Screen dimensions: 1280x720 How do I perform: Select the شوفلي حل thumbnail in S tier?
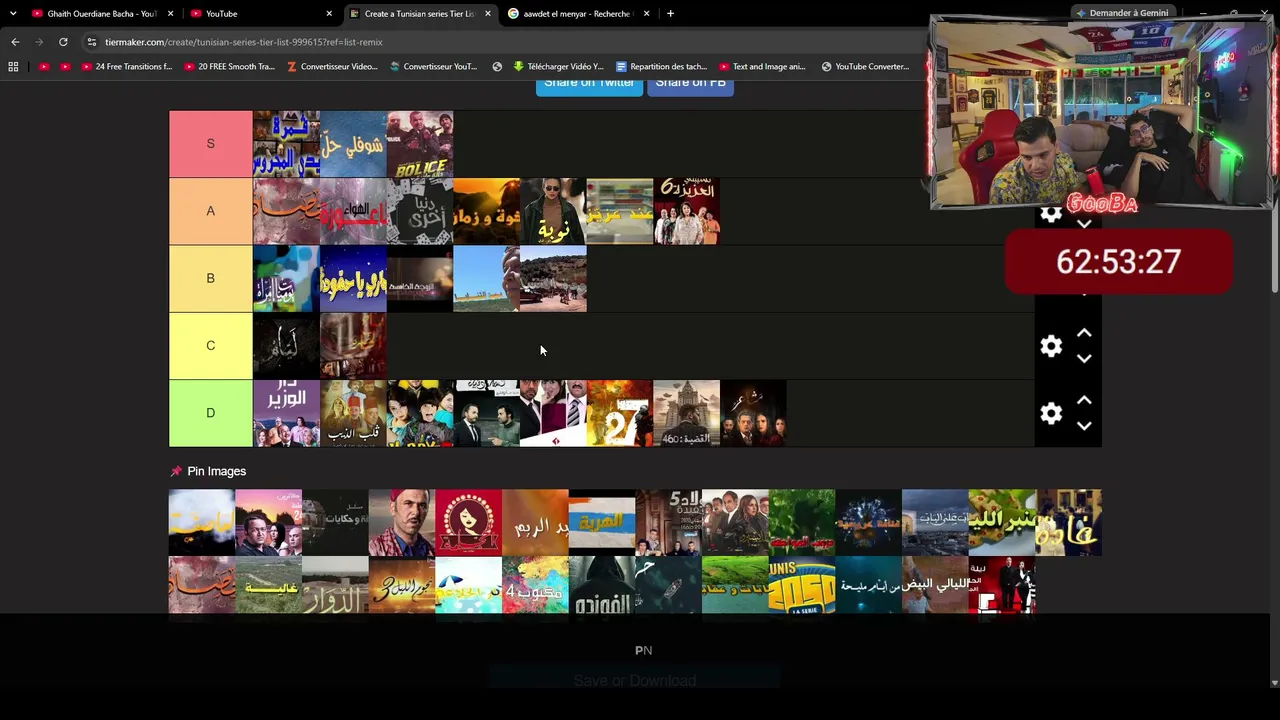(x=353, y=144)
